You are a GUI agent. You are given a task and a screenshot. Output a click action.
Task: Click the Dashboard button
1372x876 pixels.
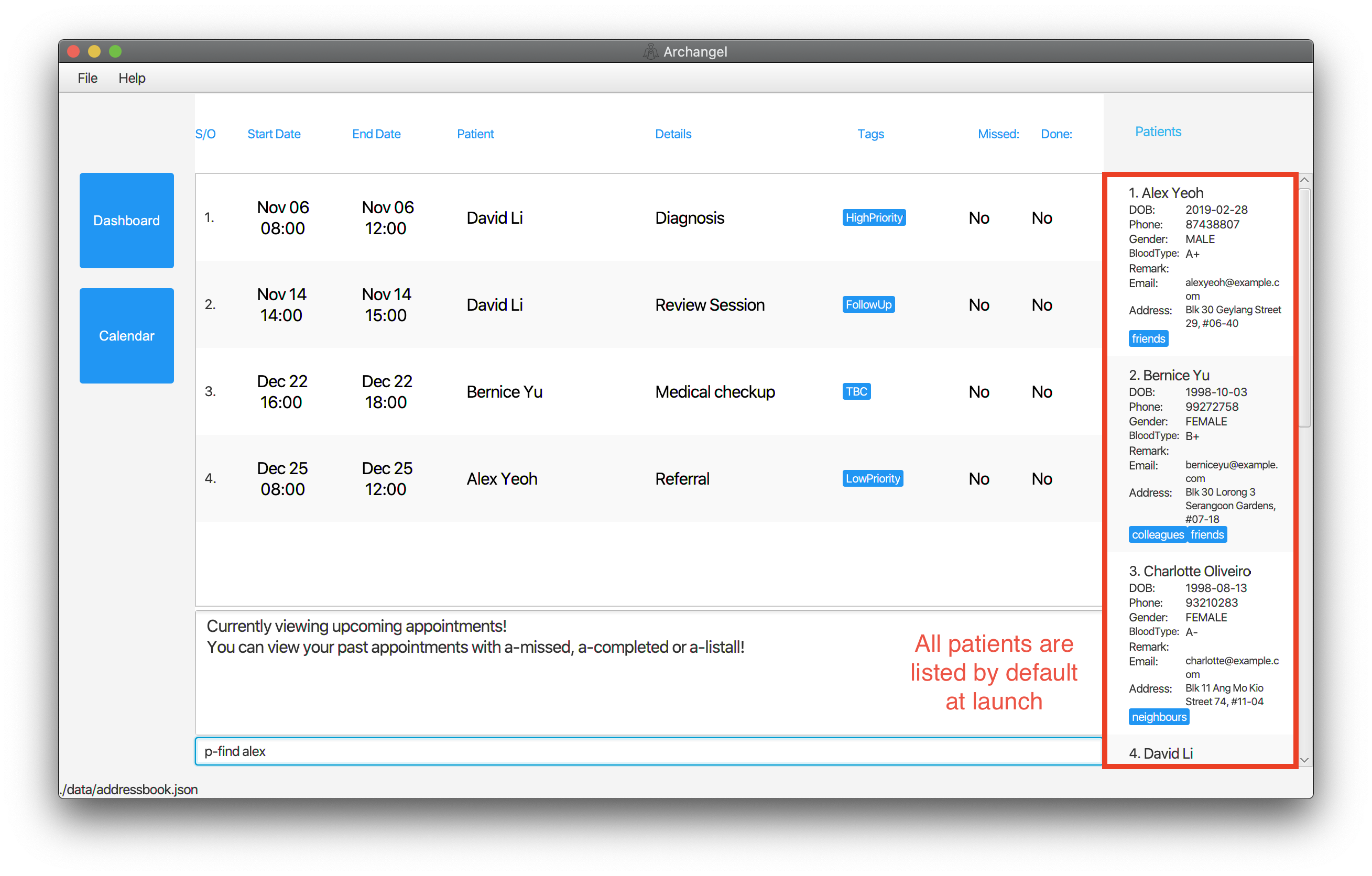click(126, 221)
